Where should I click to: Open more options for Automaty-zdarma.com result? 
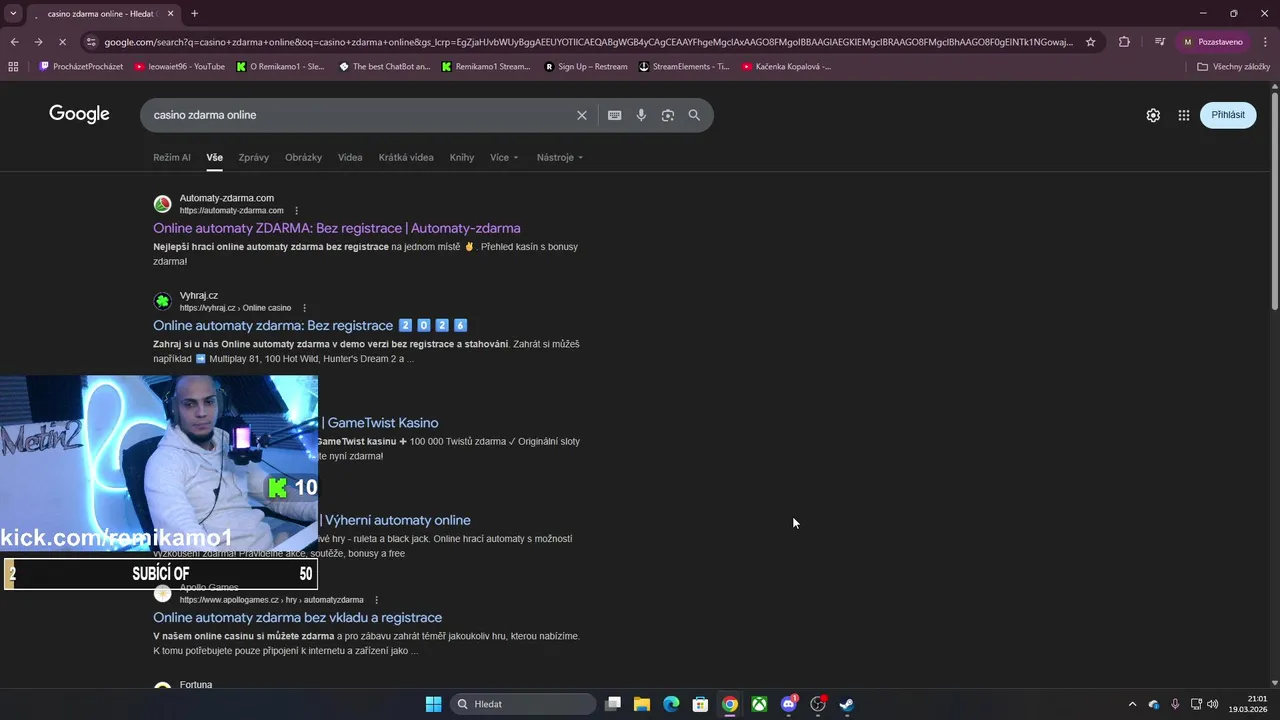(x=296, y=211)
